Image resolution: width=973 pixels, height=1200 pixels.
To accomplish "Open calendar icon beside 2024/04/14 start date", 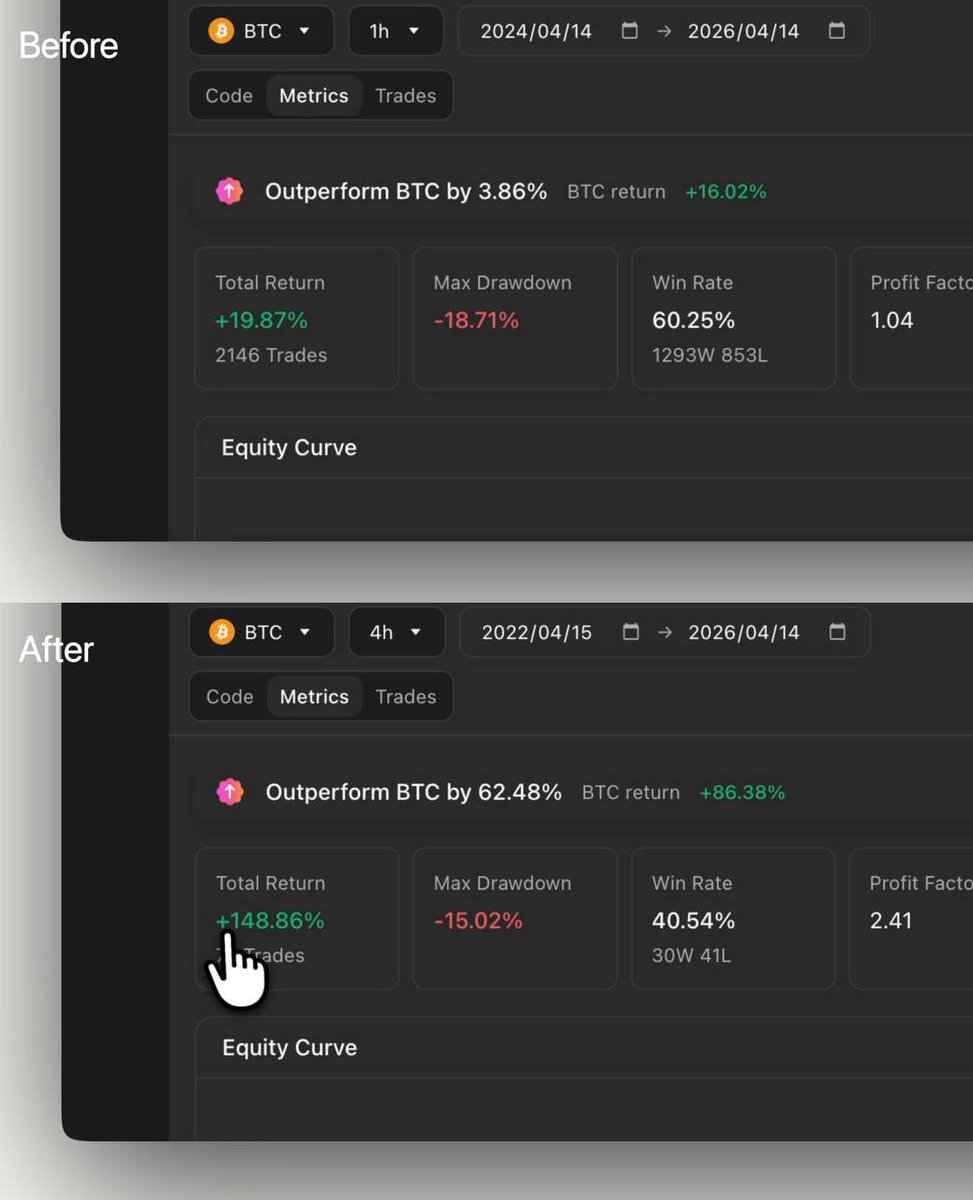I will (629, 31).
